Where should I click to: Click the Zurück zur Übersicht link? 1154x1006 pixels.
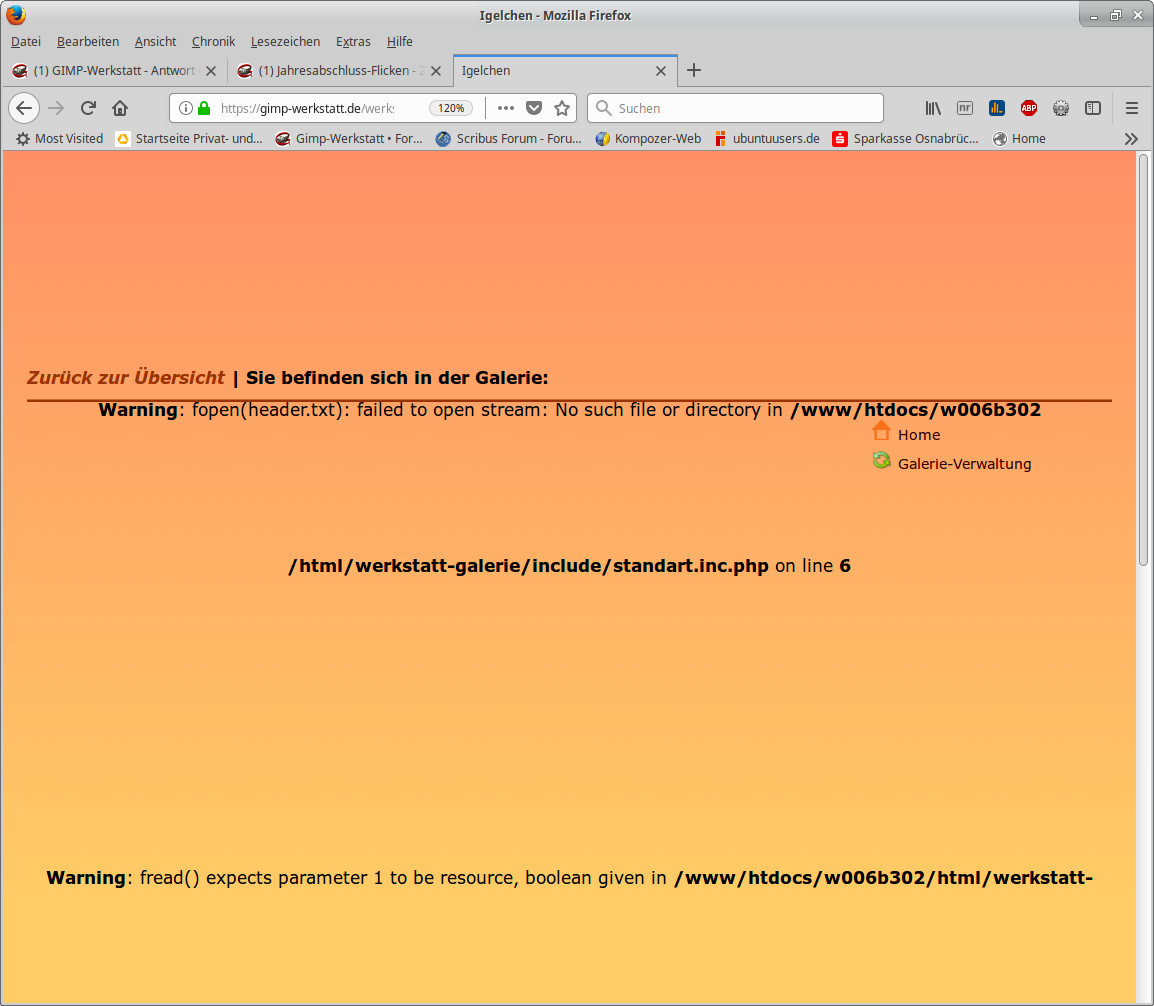tap(126, 378)
